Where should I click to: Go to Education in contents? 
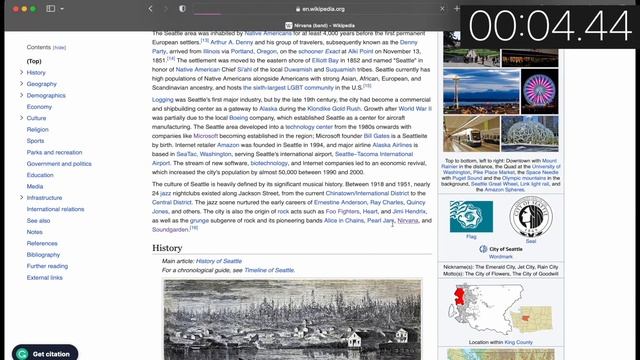point(40,175)
